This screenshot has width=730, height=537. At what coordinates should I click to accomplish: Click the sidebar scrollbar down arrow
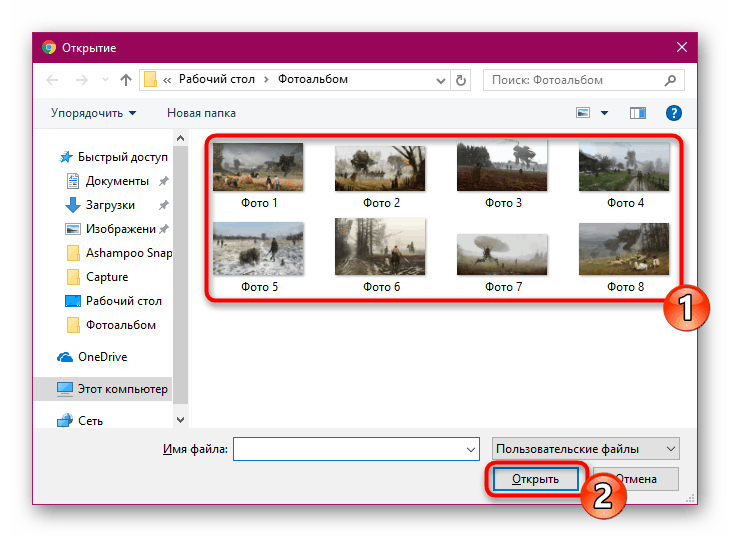tap(181, 420)
